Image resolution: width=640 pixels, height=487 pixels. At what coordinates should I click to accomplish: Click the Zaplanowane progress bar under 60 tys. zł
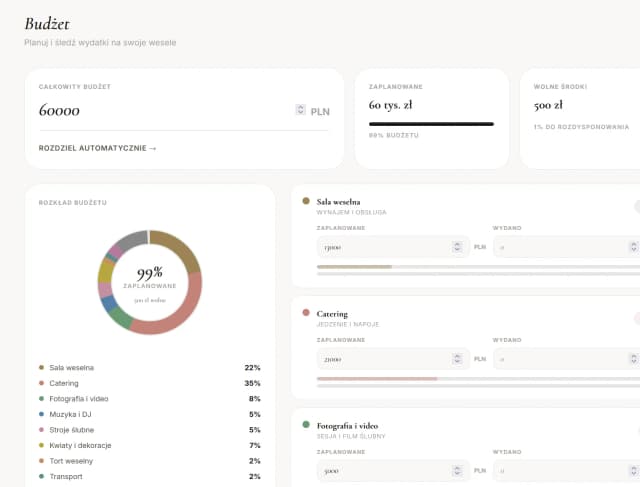click(x=431, y=124)
